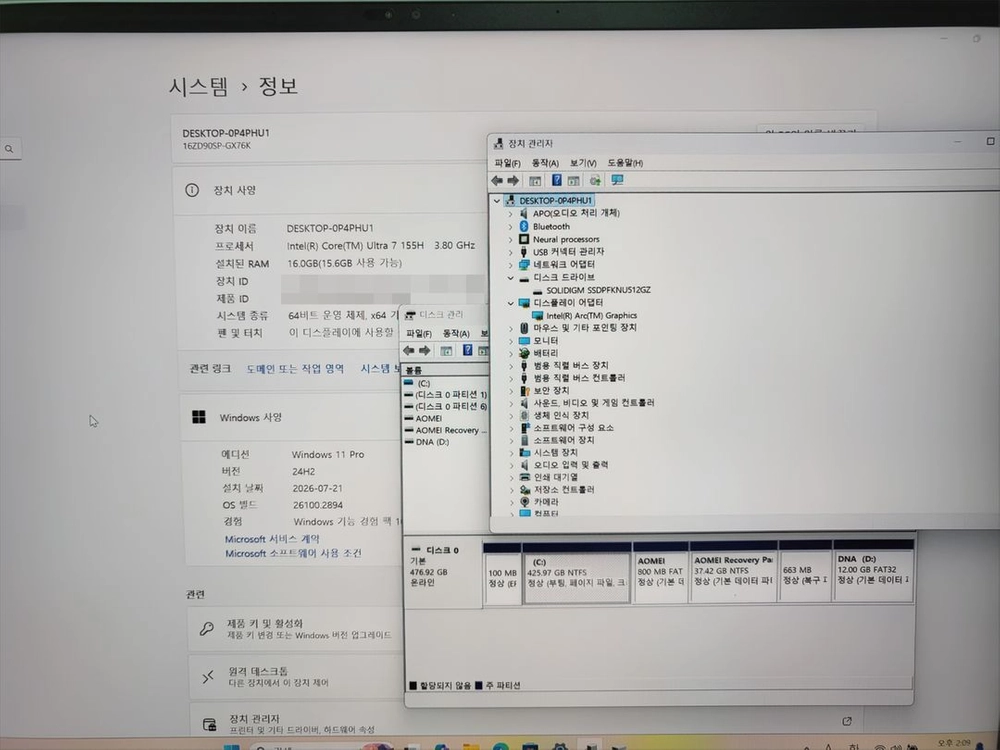Collapse 디스크 드라이브 chevron
This screenshot has width=1000, height=750.
tap(510, 277)
